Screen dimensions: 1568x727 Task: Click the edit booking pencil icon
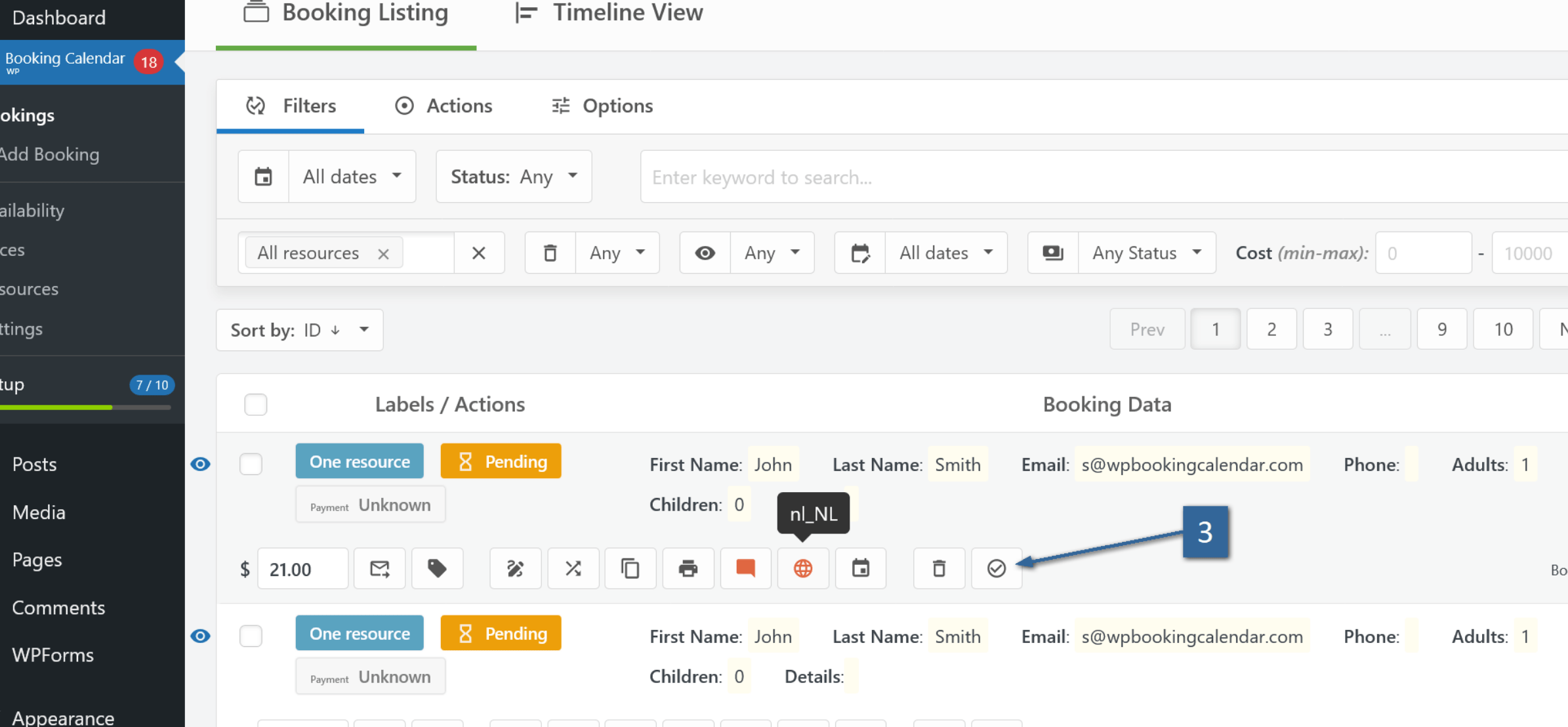(x=515, y=568)
